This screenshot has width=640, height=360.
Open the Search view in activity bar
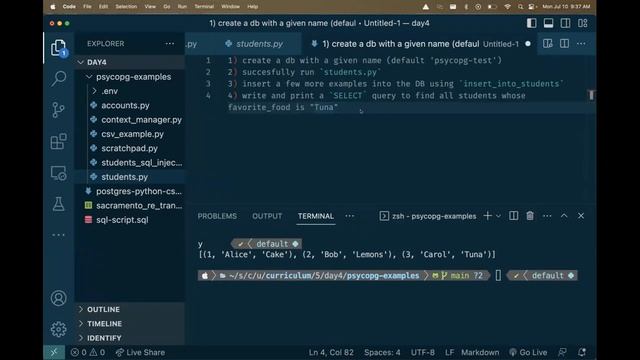[58, 78]
